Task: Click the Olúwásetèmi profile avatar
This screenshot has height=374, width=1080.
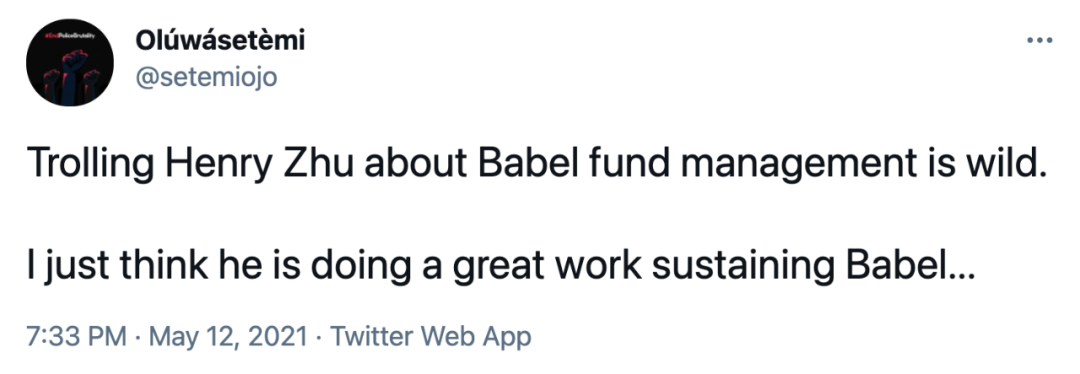Action: 70,67
